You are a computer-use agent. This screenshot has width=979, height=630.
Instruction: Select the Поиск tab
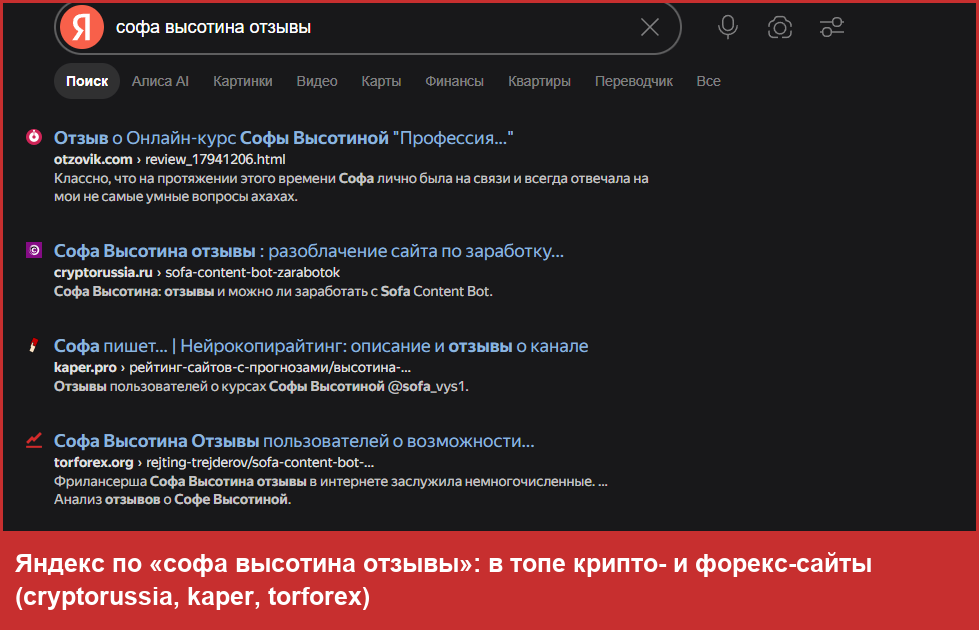pos(87,81)
